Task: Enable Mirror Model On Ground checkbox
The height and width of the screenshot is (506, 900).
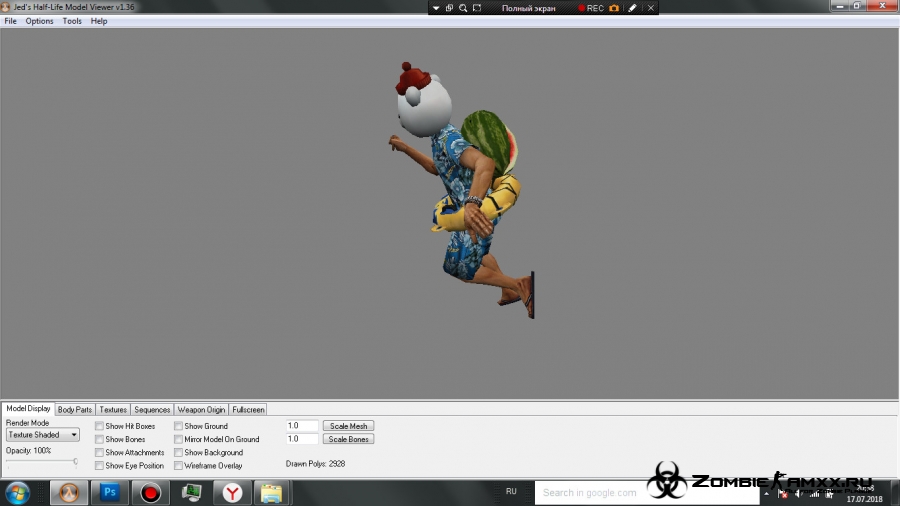Action: [x=179, y=439]
